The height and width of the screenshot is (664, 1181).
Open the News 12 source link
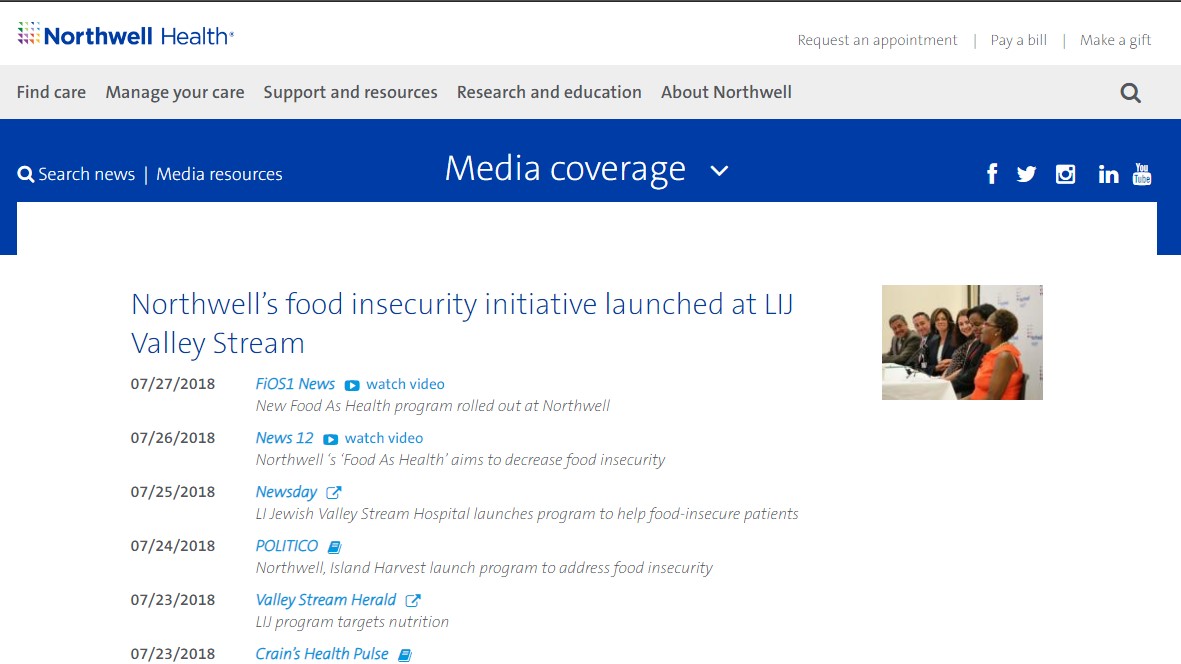point(285,438)
